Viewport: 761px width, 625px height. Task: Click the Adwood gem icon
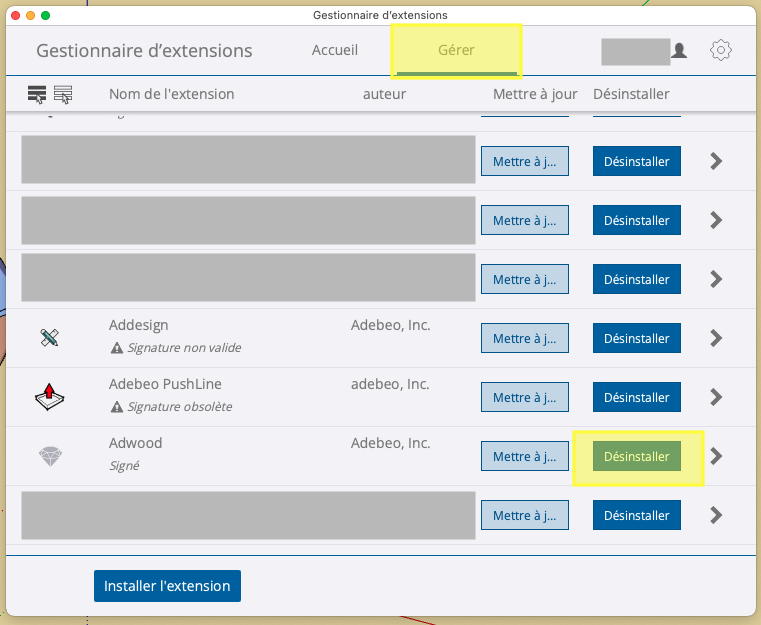(x=50, y=456)
